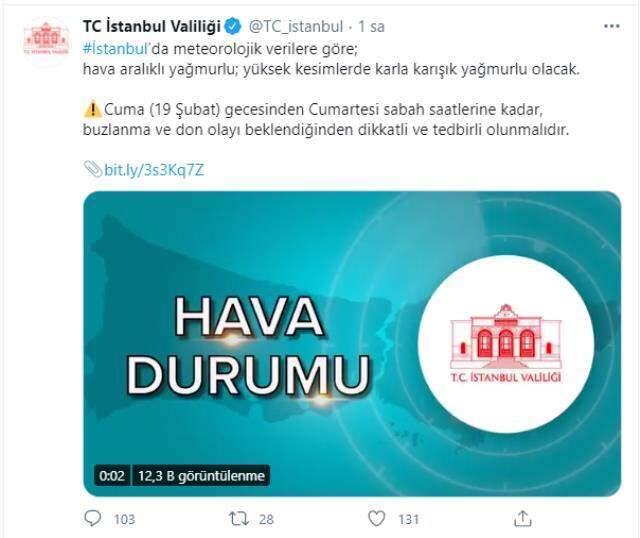Click the 28 retweets count
This screenshot has width=640, height=538.
266,519
